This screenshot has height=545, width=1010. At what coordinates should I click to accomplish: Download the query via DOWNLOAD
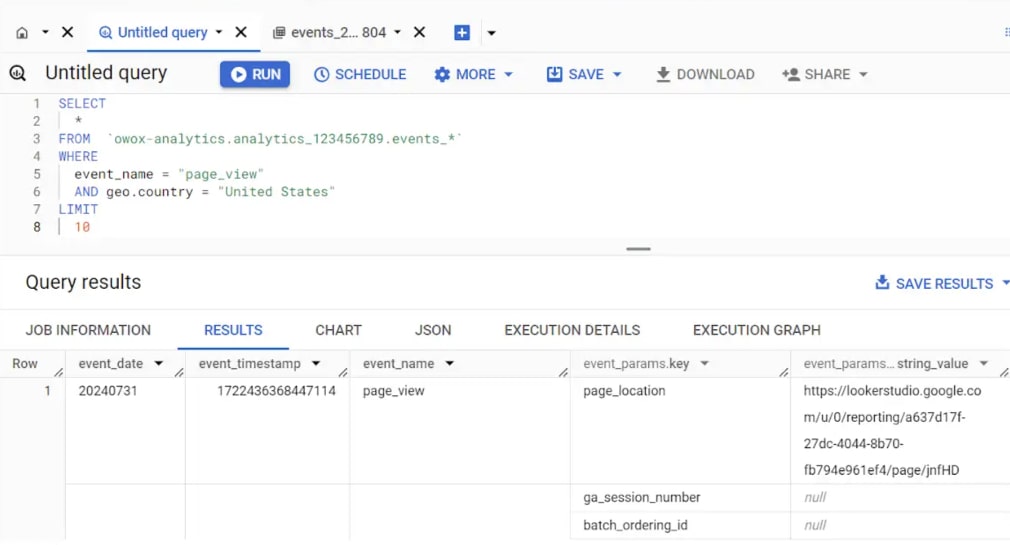(x=705, y=75)
